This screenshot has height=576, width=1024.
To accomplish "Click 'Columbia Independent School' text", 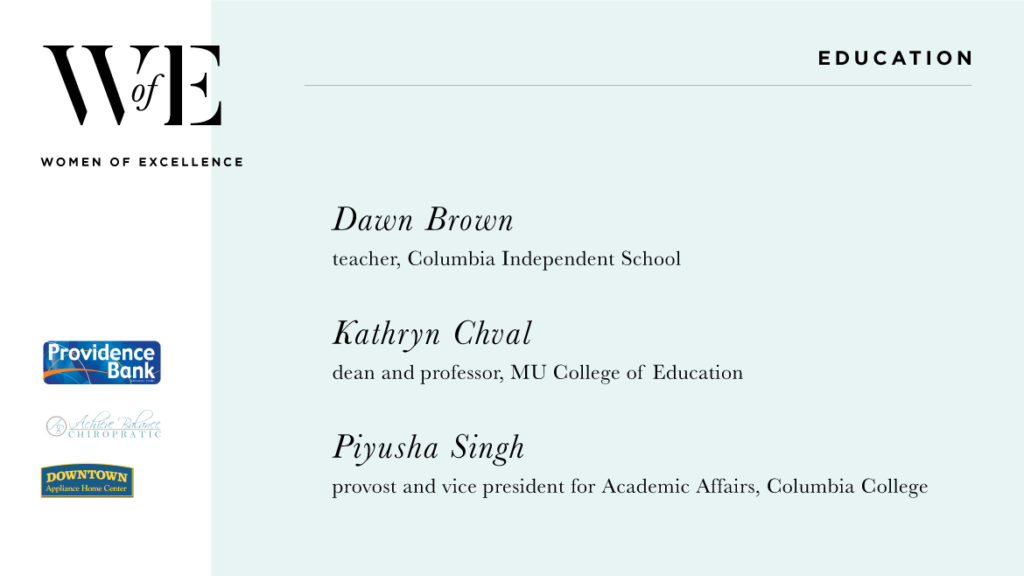I will click(545, 259).
